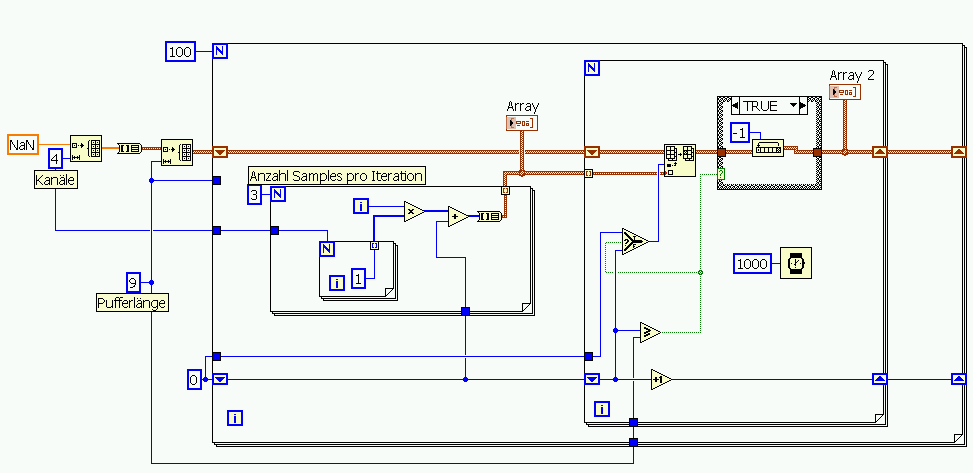Click the right inner loop orange left shift register
This screenshot has width=973, height=473.
(x=593, y=151)
